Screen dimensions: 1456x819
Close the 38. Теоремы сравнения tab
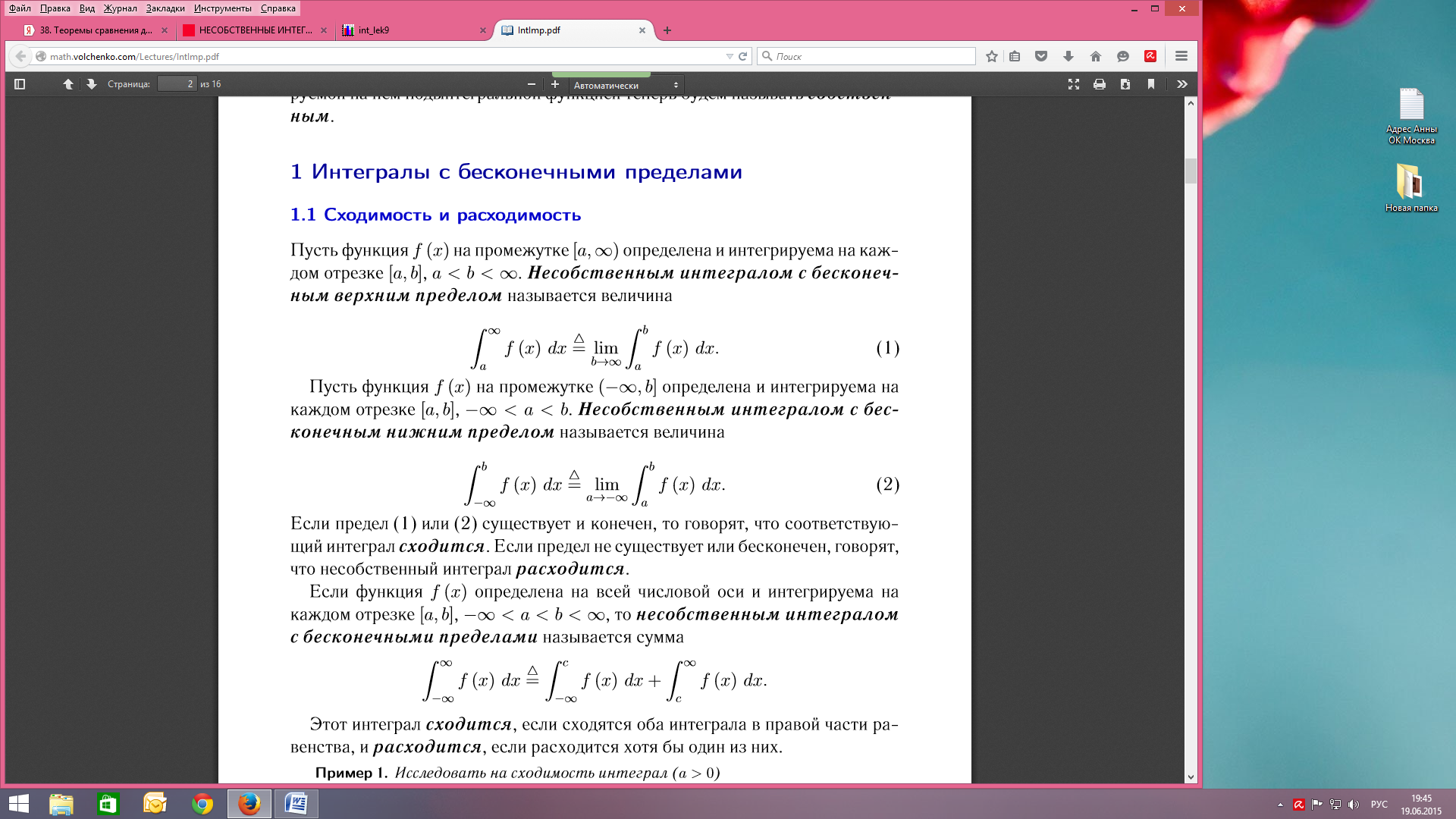(x=165, y=30)
